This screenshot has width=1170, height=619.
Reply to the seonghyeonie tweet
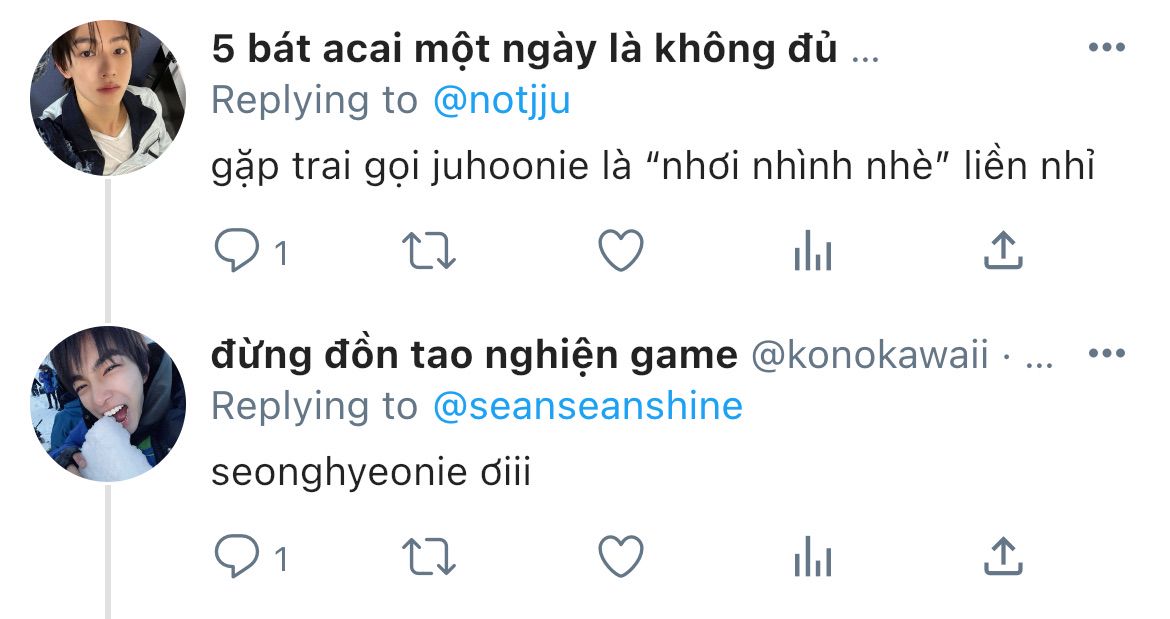point(237,556)
